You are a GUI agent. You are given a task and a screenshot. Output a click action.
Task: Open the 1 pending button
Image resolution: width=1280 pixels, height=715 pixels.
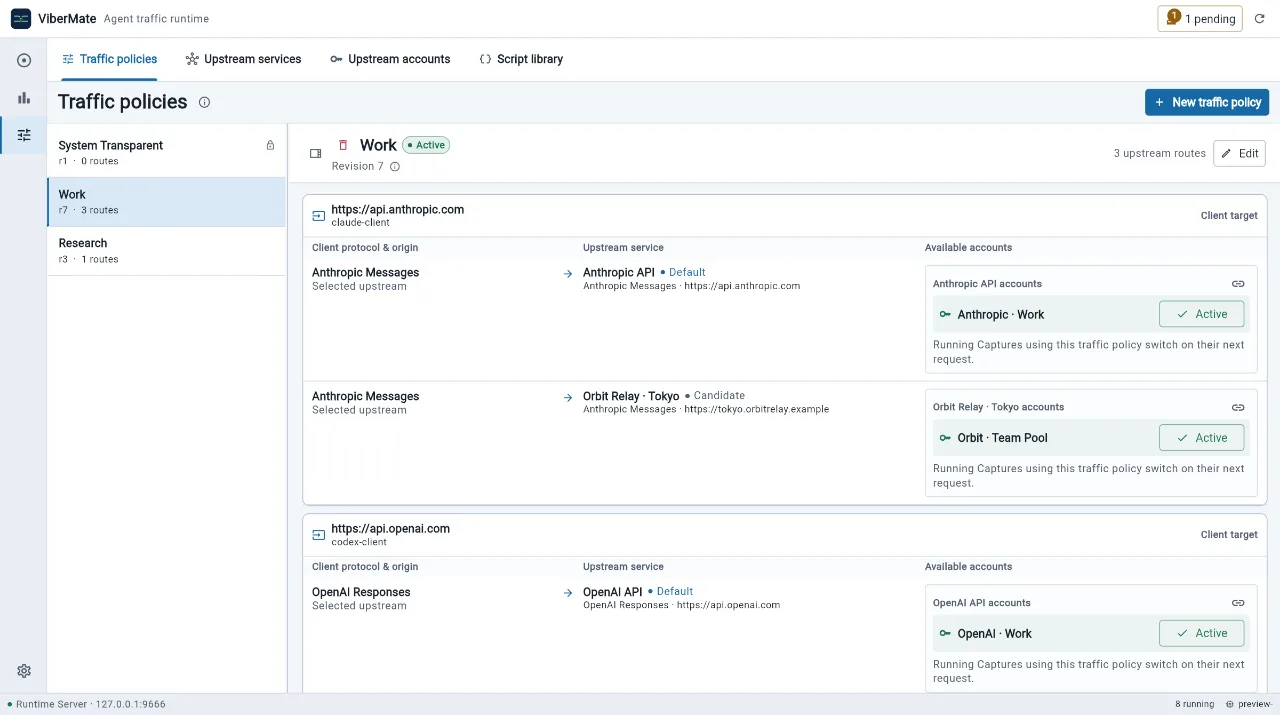pos(1200,18)
